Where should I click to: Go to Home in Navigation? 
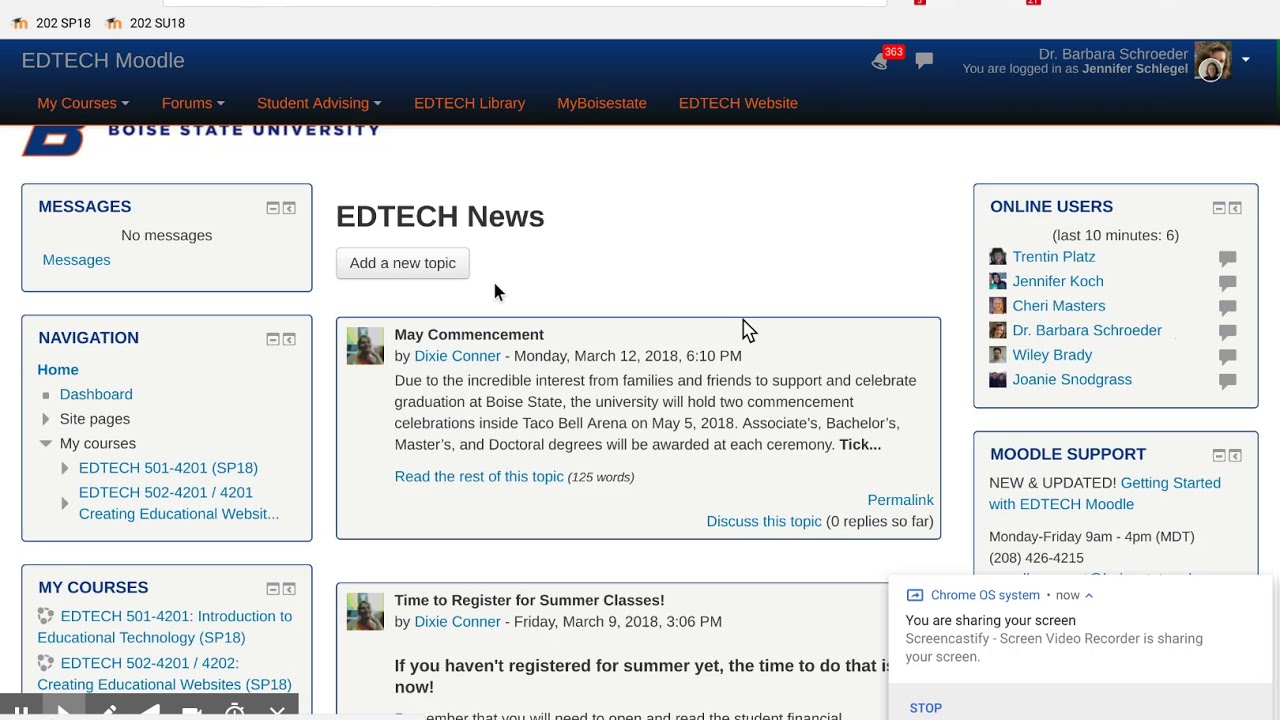pos(58,370)
